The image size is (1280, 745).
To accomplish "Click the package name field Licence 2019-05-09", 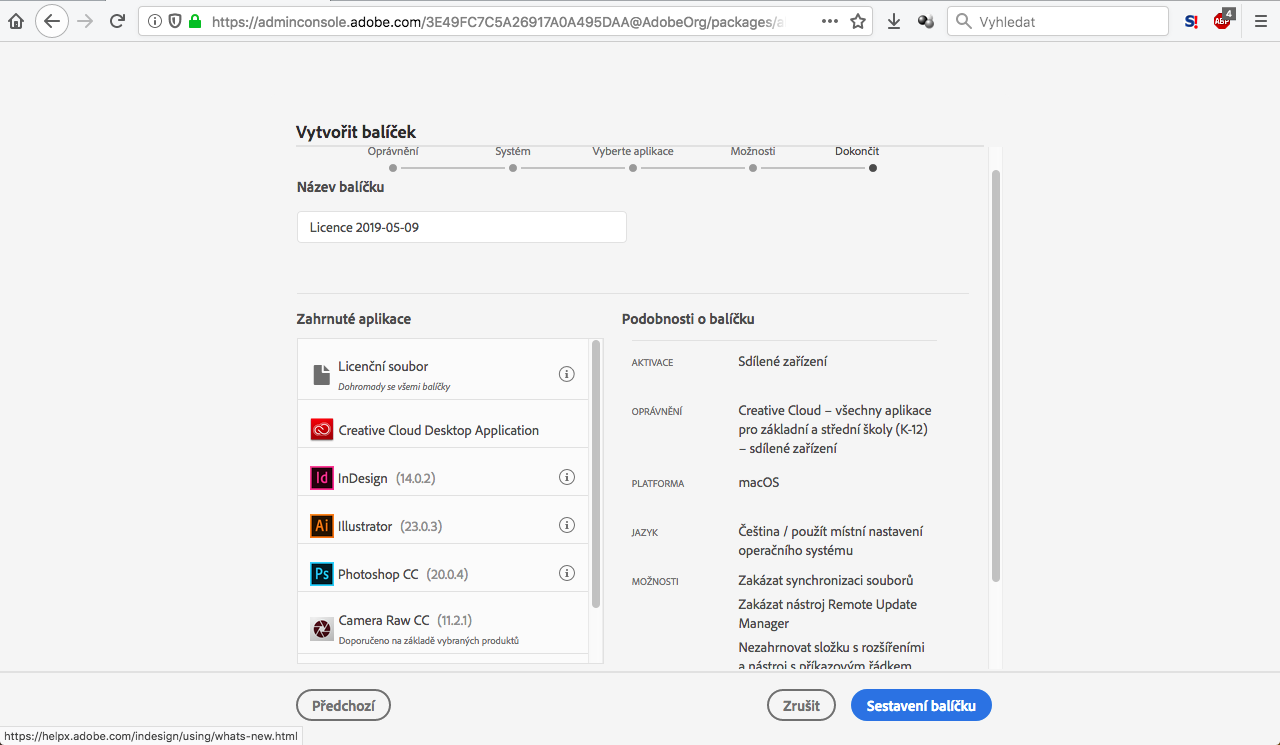I will point(462,227).
